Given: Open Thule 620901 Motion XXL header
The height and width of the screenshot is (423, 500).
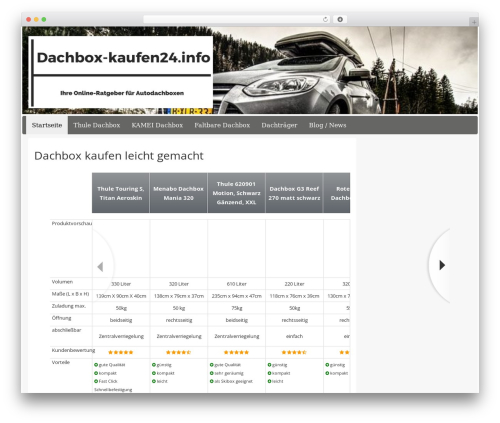Looking at the screenshot, I should [x=236, y=193].
